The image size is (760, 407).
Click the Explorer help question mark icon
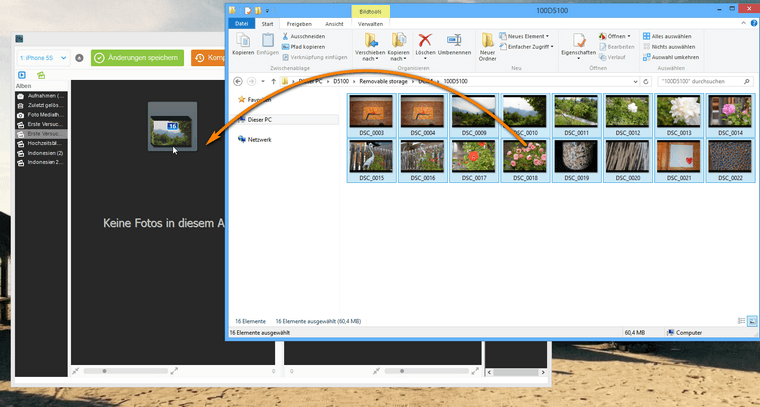click(754, 23)
